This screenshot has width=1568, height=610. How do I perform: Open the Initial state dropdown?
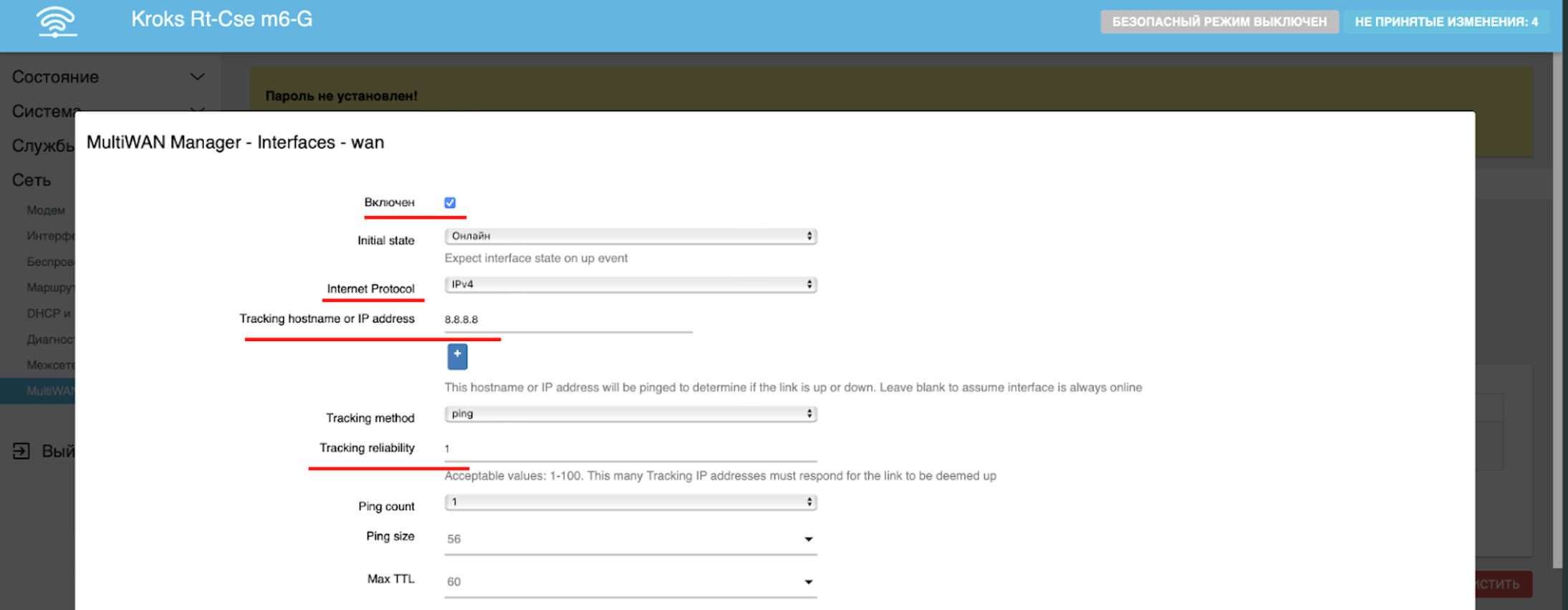coord(630,236)
